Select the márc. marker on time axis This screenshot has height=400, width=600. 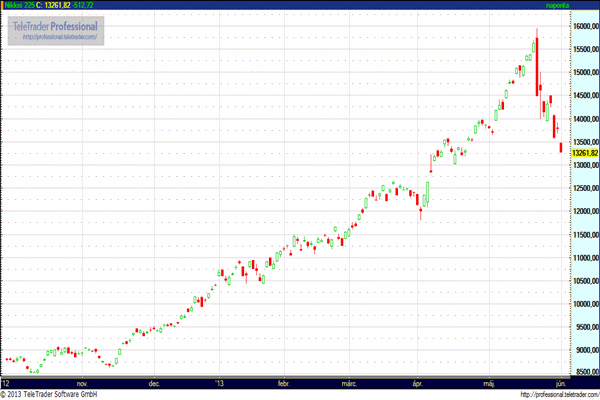tap(349, 382)
